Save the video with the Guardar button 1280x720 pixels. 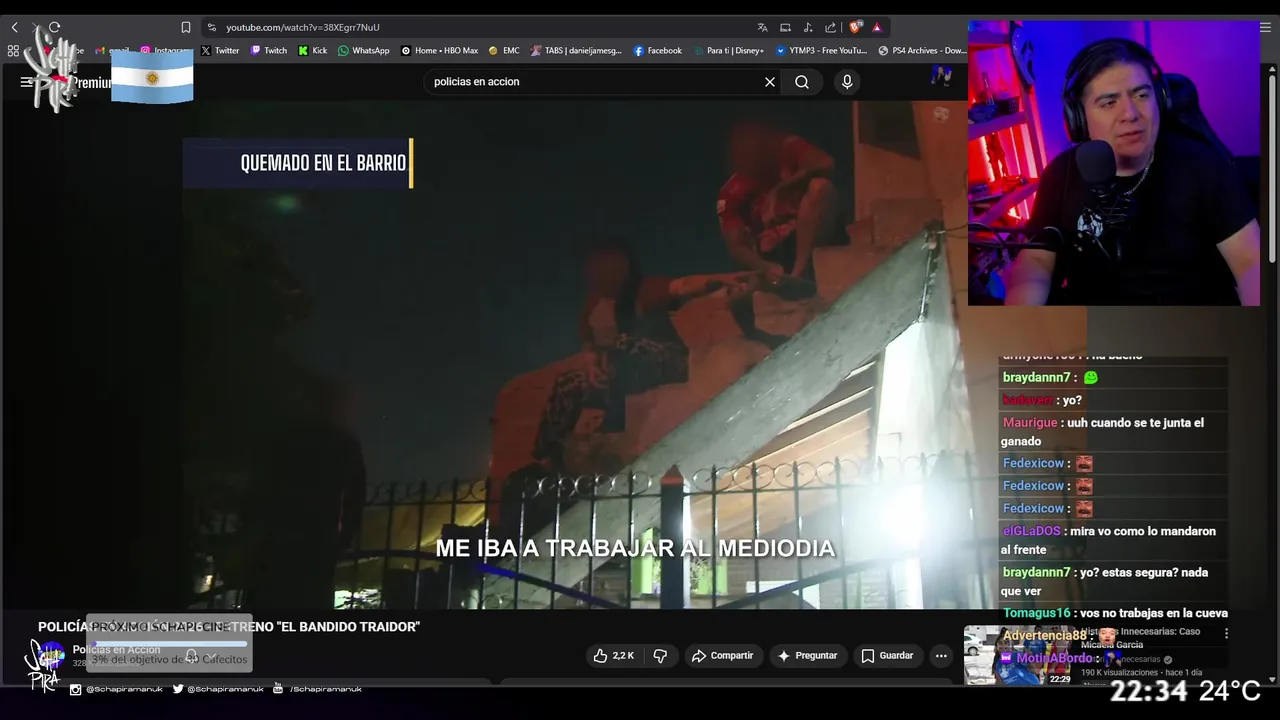click(x=887, y=656)
